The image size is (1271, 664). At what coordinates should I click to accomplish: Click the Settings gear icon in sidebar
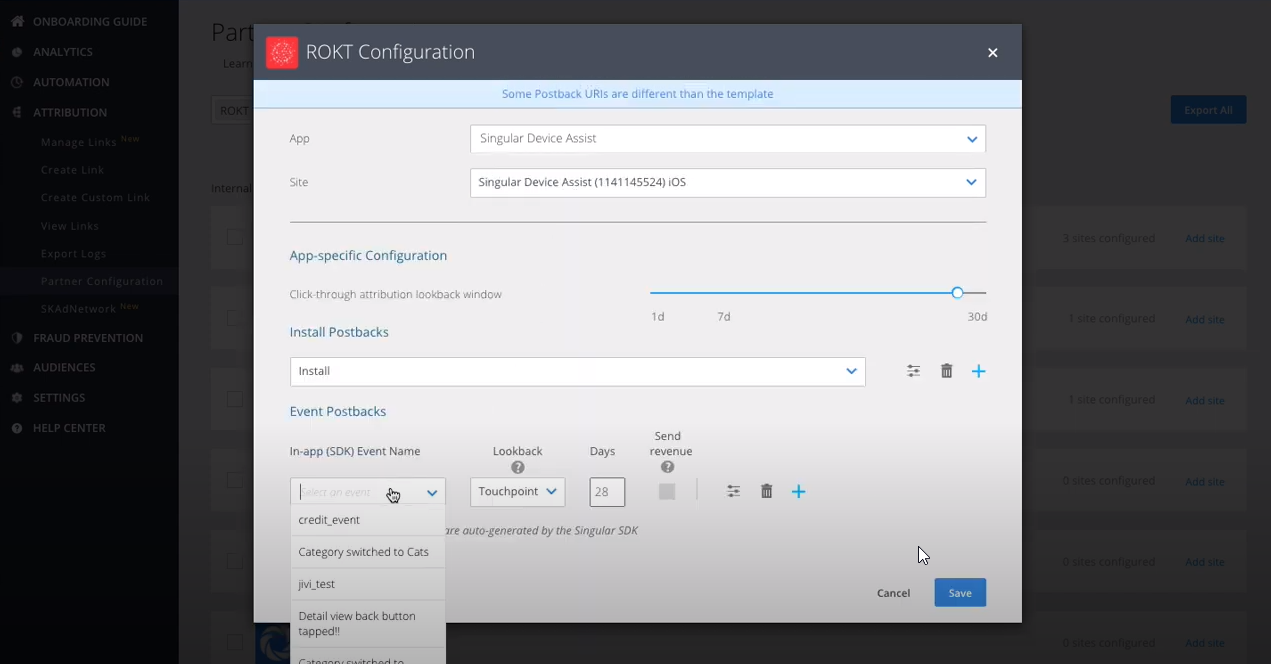[x=17, y=398]
